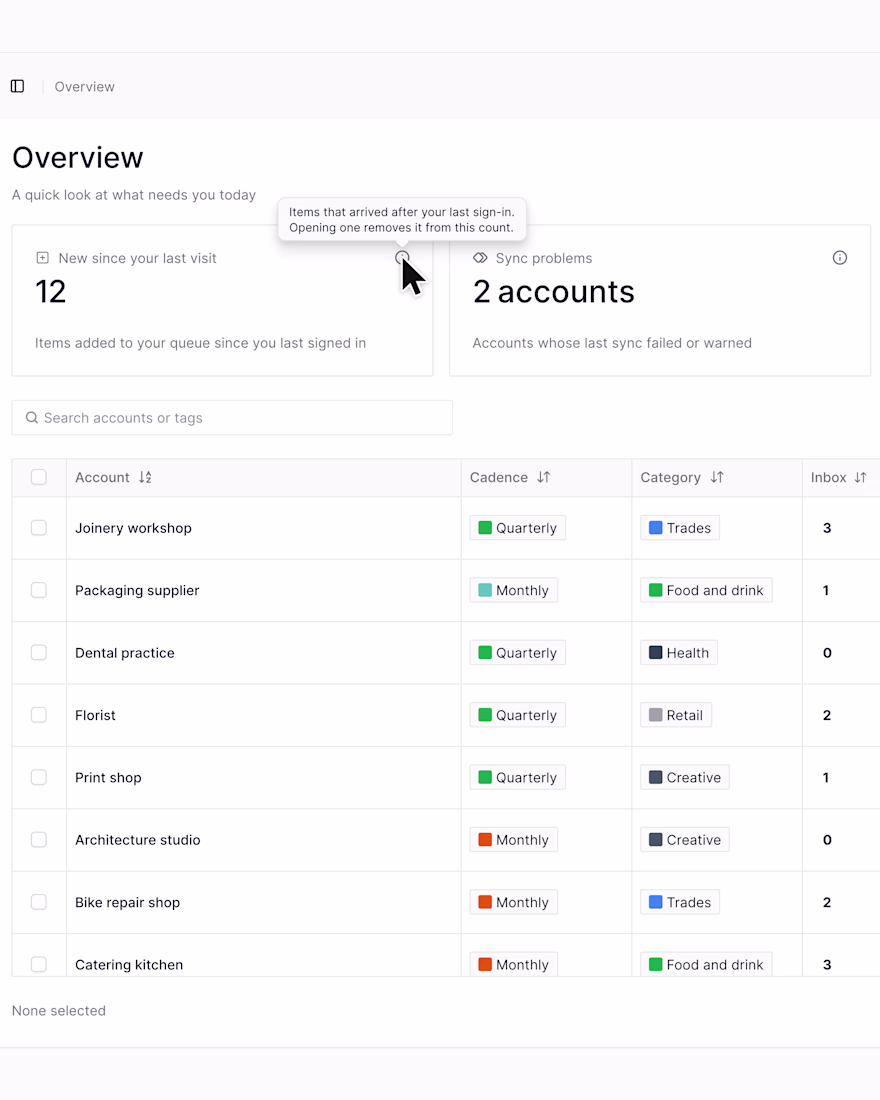Open the Bike repair shop account
This screenshot has height=1100, width=880.
click(x=128, y=902)
